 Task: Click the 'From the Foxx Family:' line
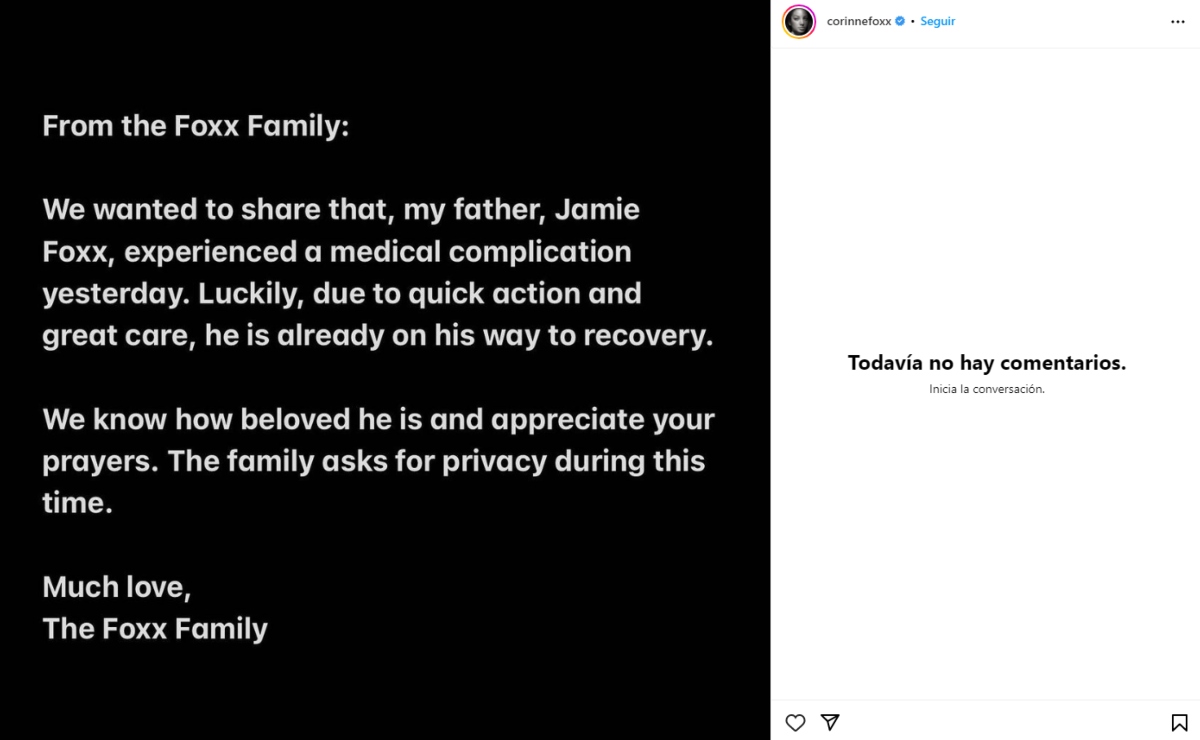coord(196,126)
